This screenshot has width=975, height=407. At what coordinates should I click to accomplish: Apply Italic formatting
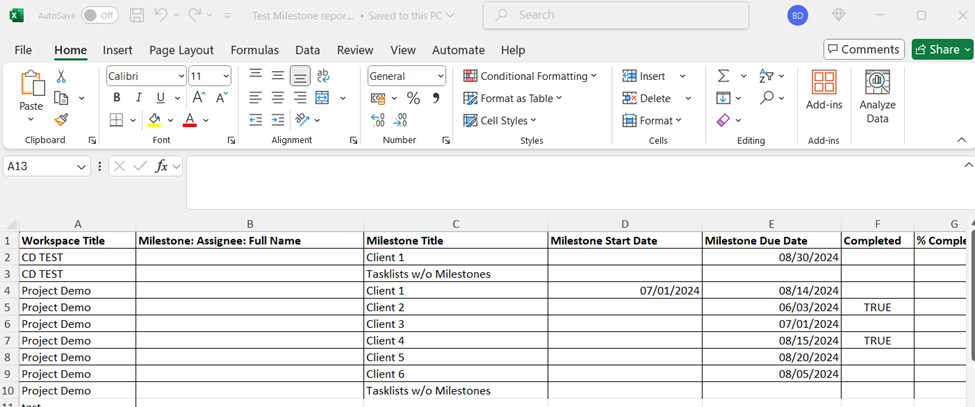pyautogui.click(x=138, y=98)
